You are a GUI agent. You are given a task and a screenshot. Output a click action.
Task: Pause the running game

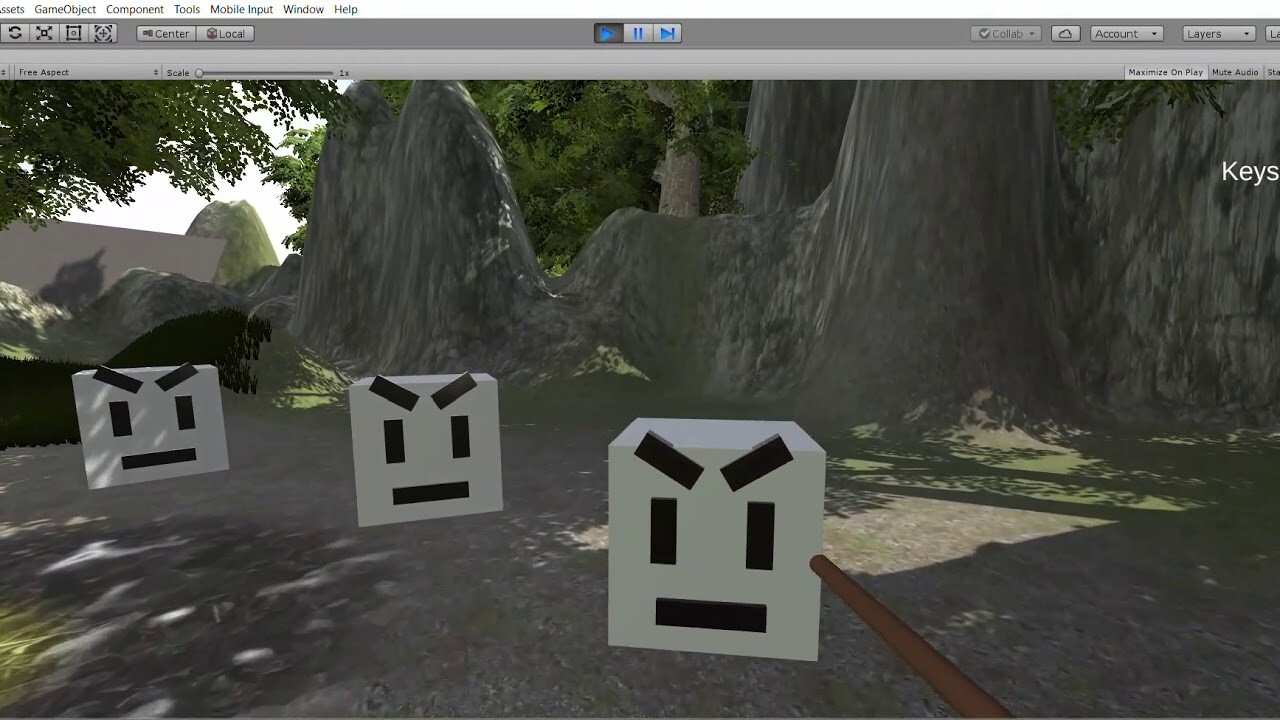point(638,33)
